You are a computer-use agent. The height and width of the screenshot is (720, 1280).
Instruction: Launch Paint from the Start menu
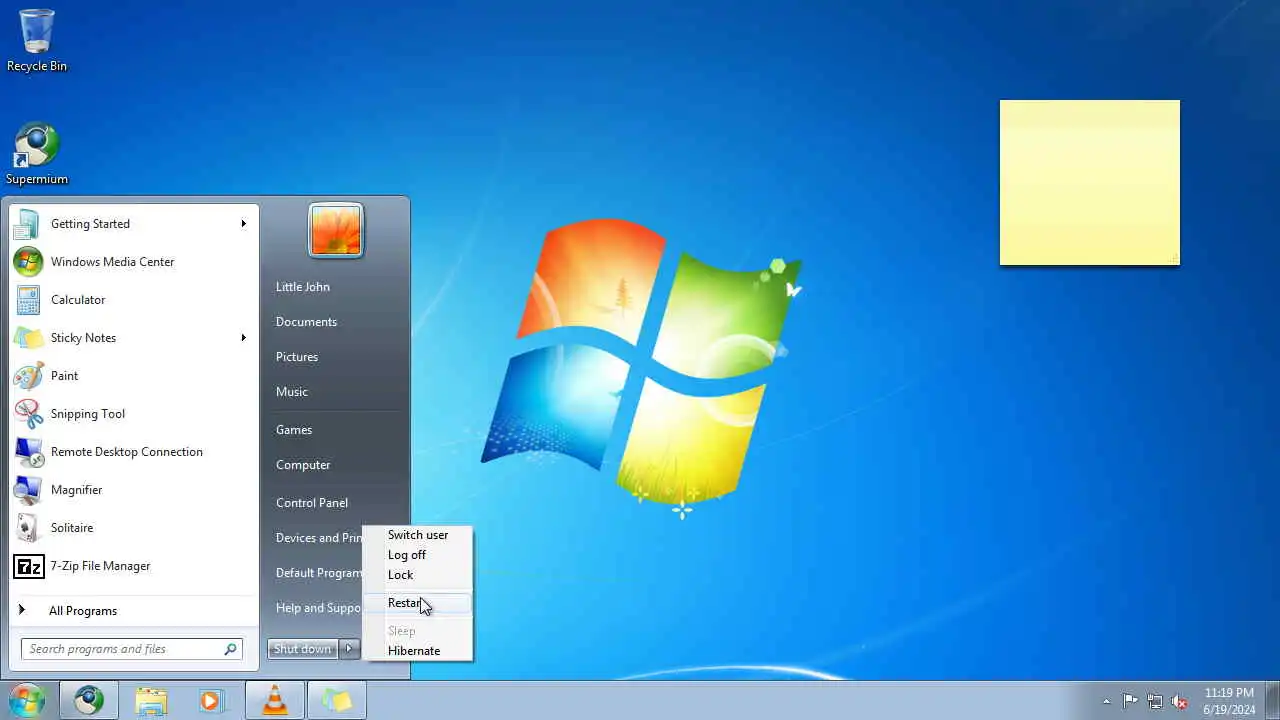coord(134,376)
